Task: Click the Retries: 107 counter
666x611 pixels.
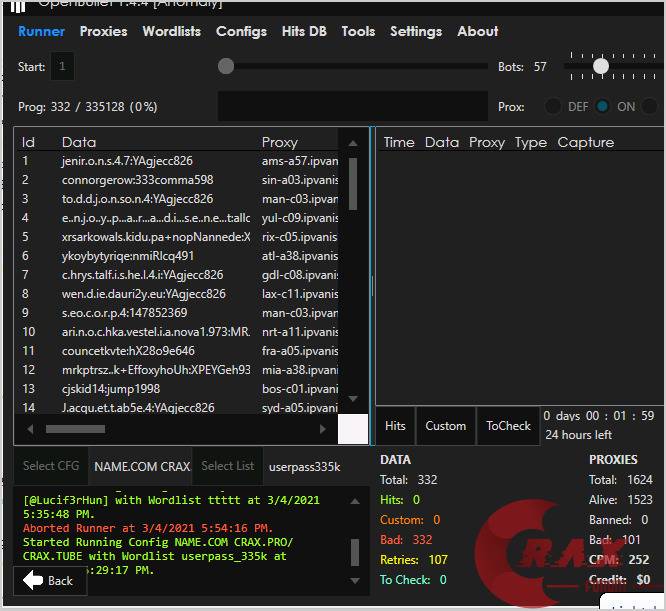Action: pos(414,560)
